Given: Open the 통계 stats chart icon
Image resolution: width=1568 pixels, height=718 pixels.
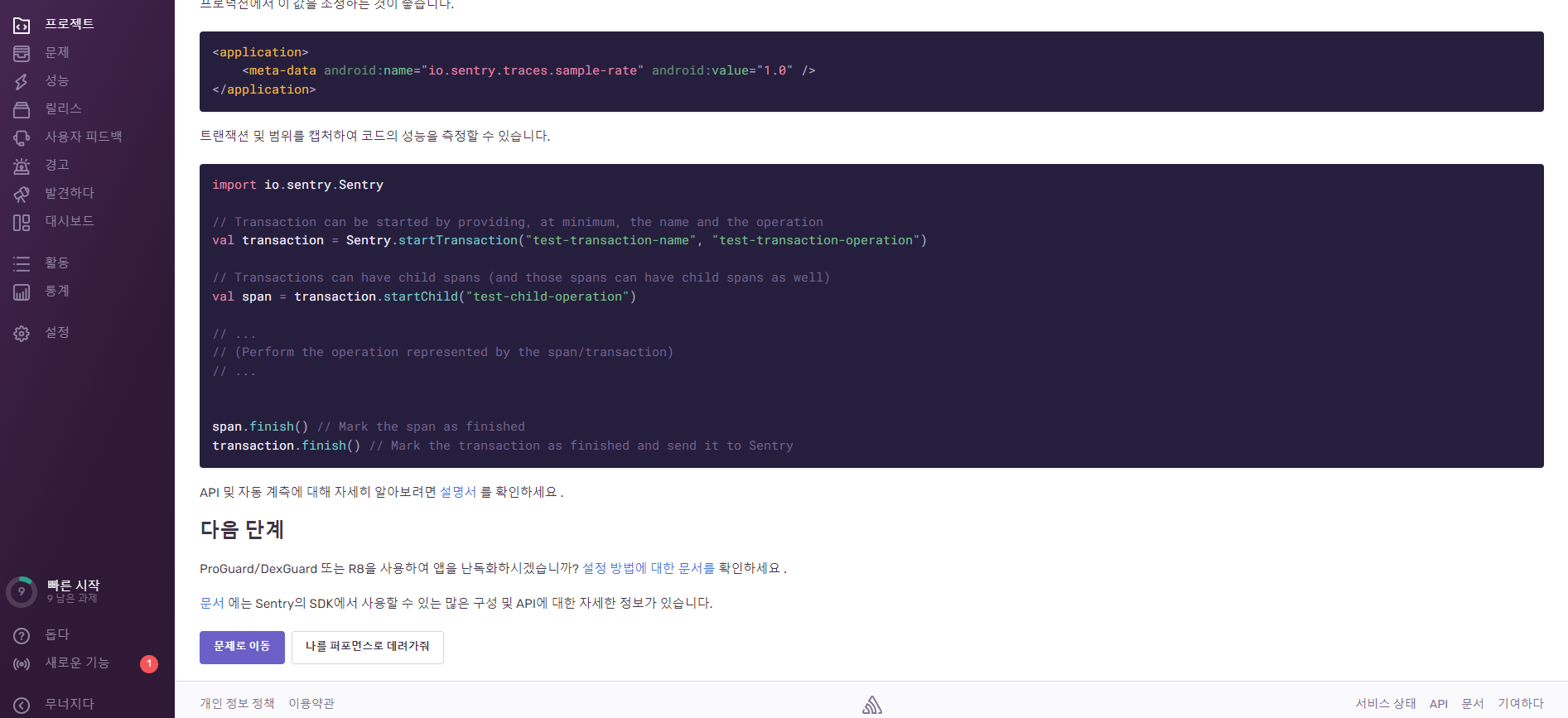Looking at the screenshot, I should (22, 292).
